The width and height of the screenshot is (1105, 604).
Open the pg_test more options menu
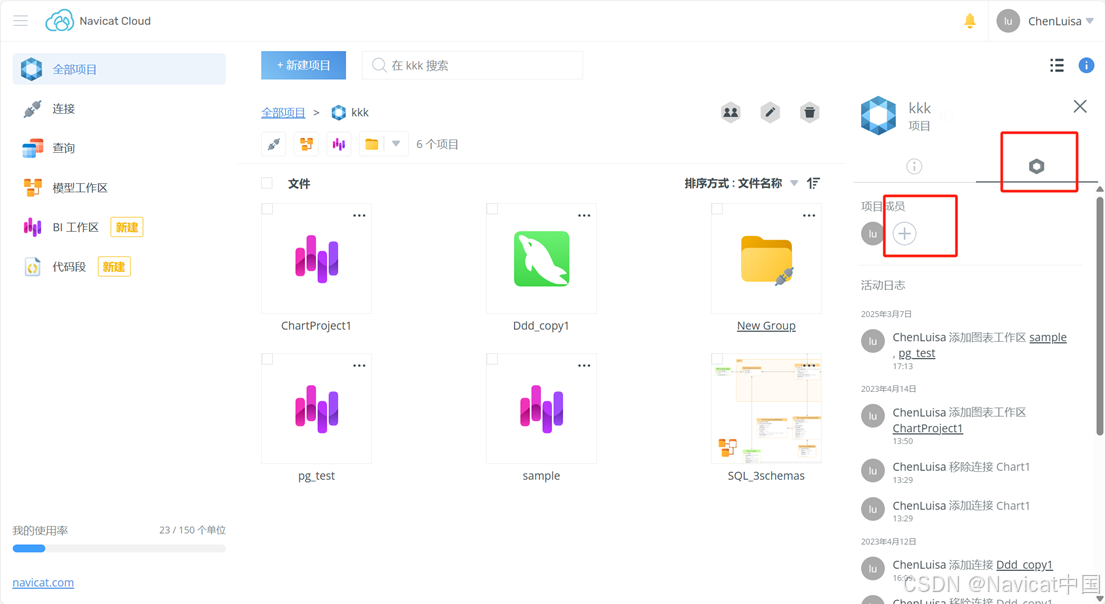pyautogui.click(x=359, y=366)
